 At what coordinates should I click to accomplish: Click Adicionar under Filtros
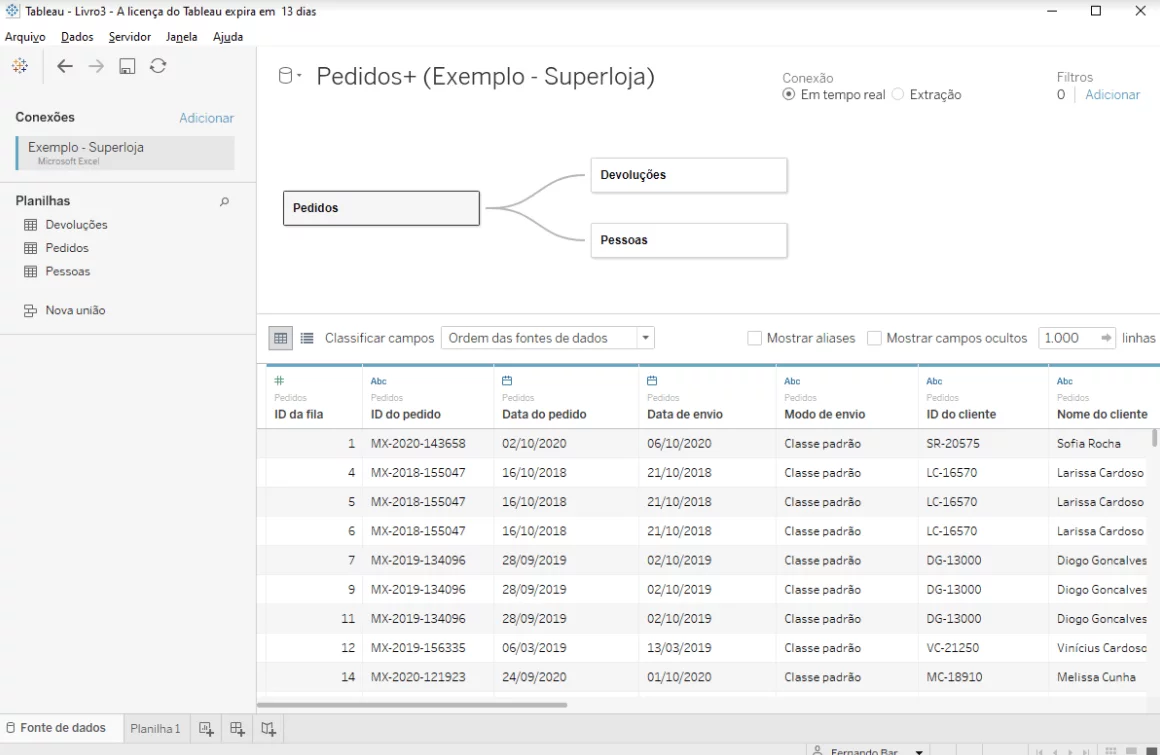(x=1112, y=95)
